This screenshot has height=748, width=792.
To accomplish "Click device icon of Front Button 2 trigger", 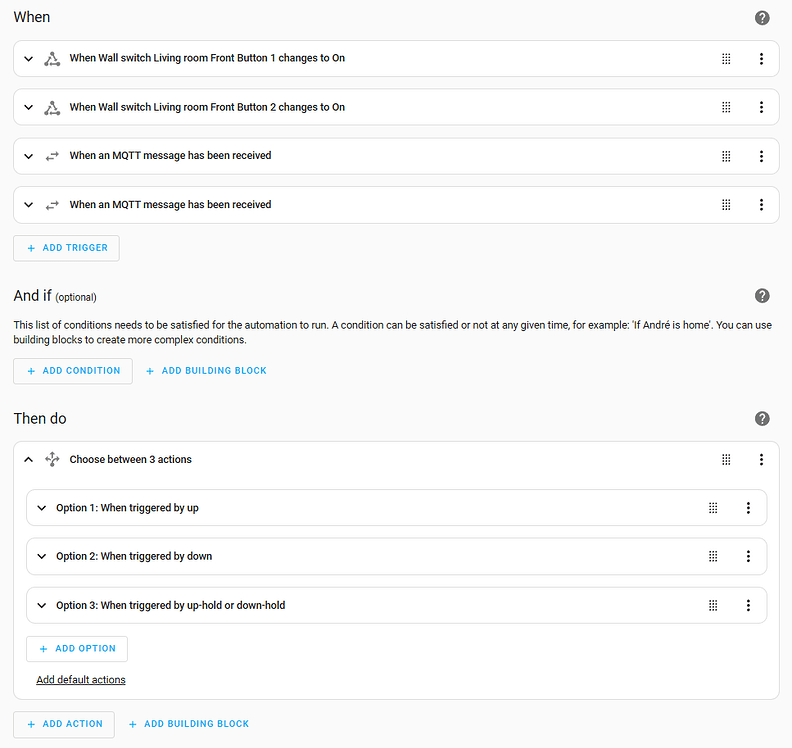I will tap(52, 108).
